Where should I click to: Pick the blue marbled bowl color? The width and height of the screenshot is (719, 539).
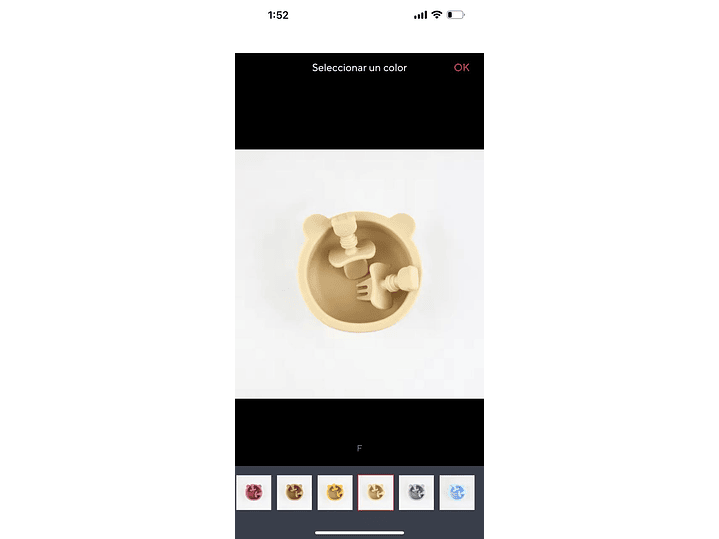(x=457, y=492)
